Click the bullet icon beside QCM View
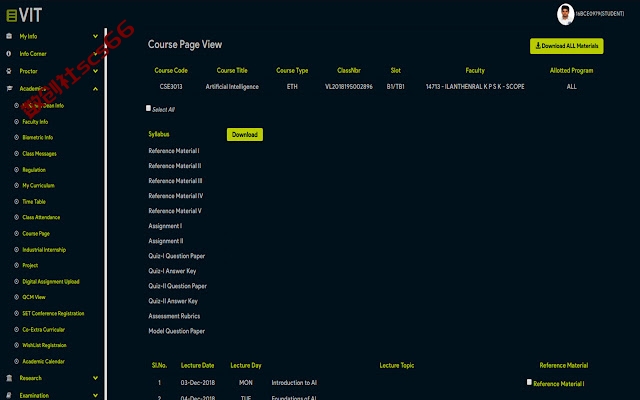 (16, 297)
